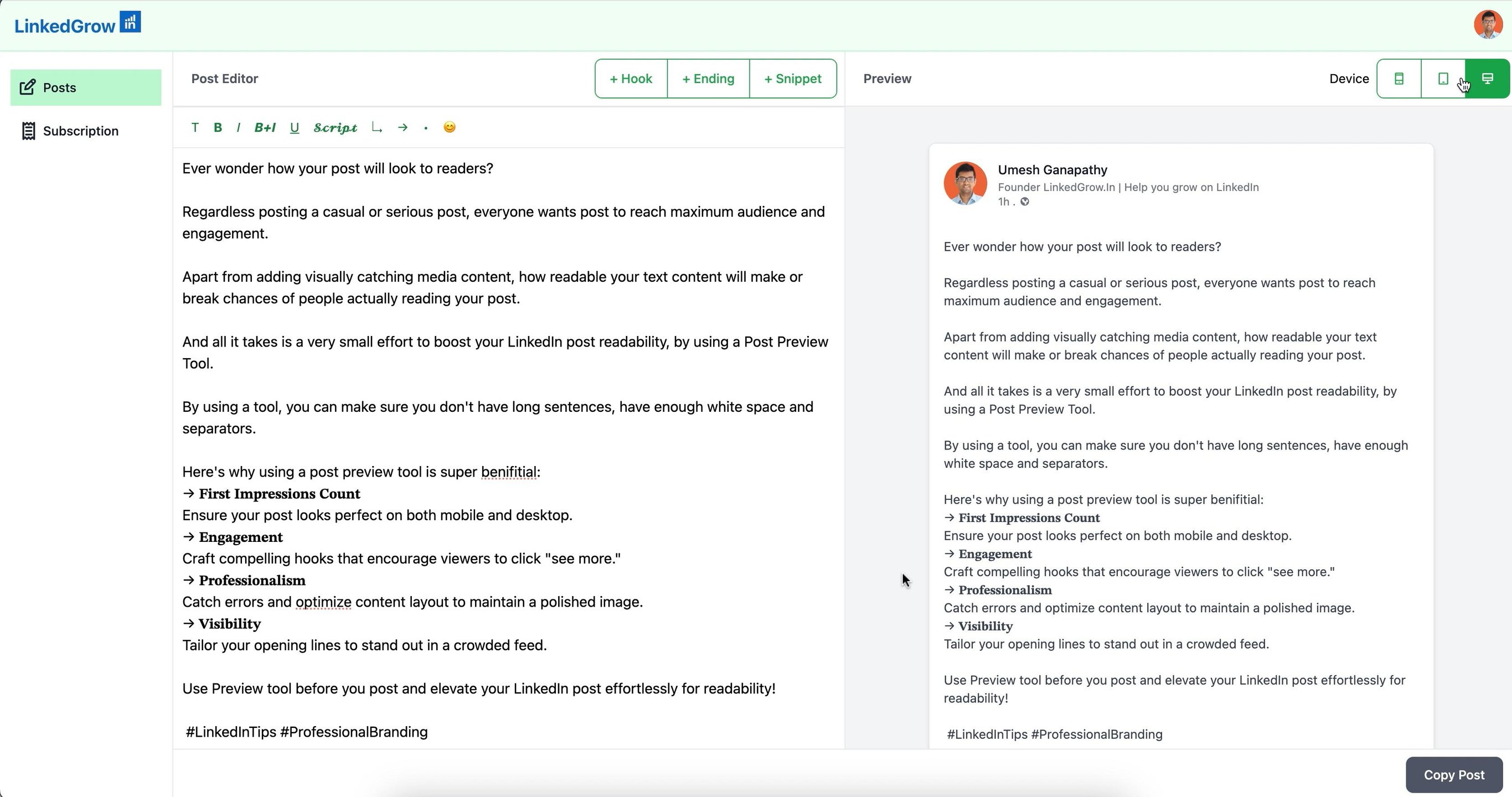1512x797 pixels.
Task: Underline text using the U icon
Action: coord(295,127)
